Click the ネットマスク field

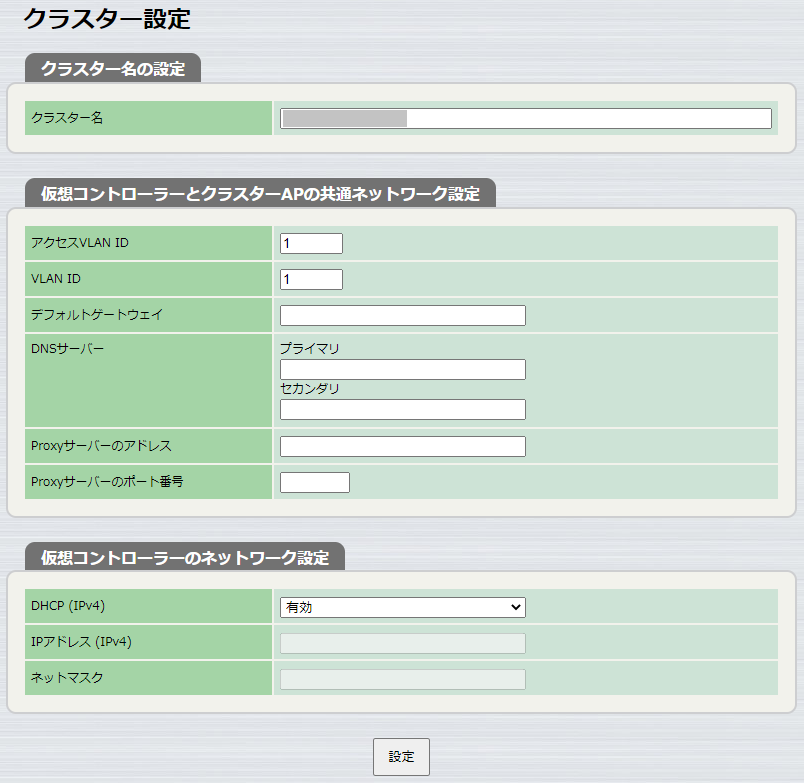click(402, 679)
